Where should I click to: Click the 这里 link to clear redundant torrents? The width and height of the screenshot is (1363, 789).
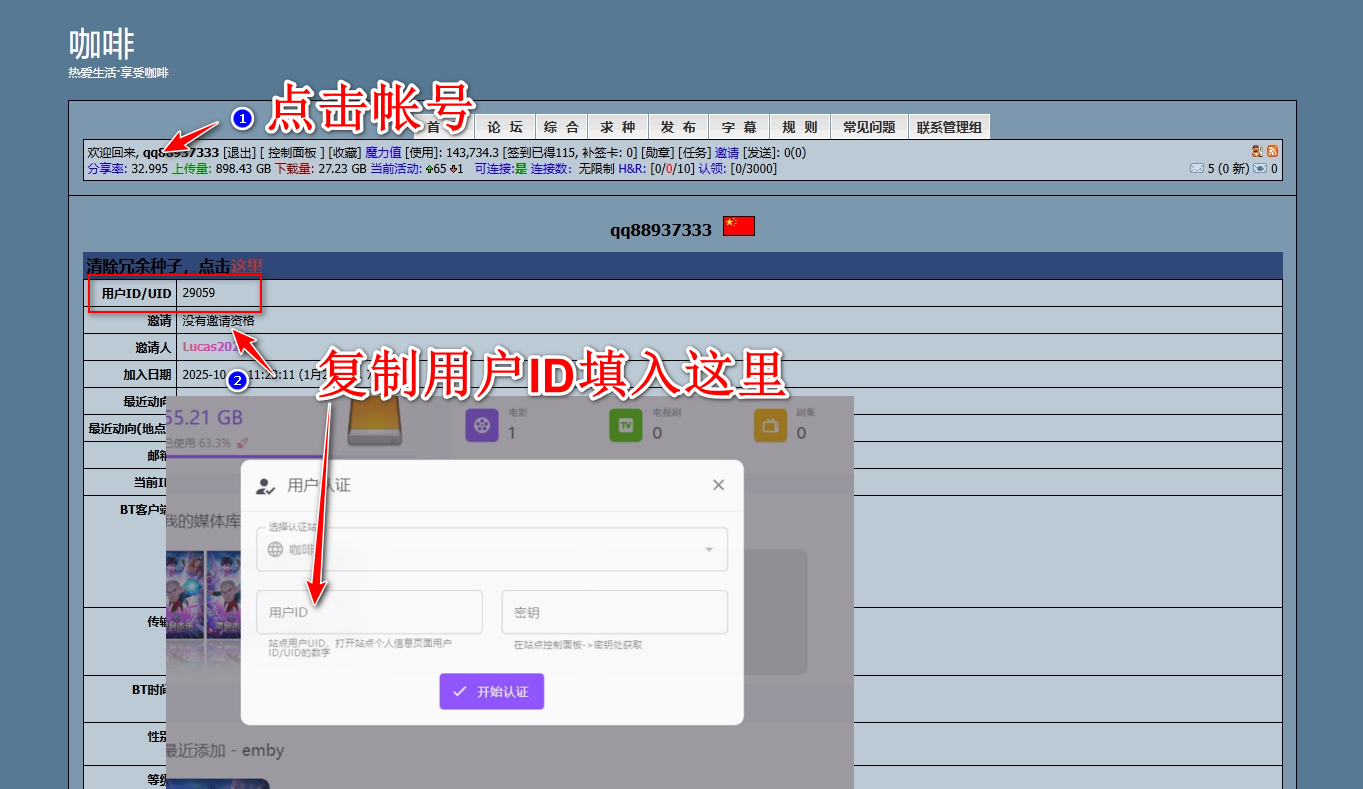(x=247, y=266)
